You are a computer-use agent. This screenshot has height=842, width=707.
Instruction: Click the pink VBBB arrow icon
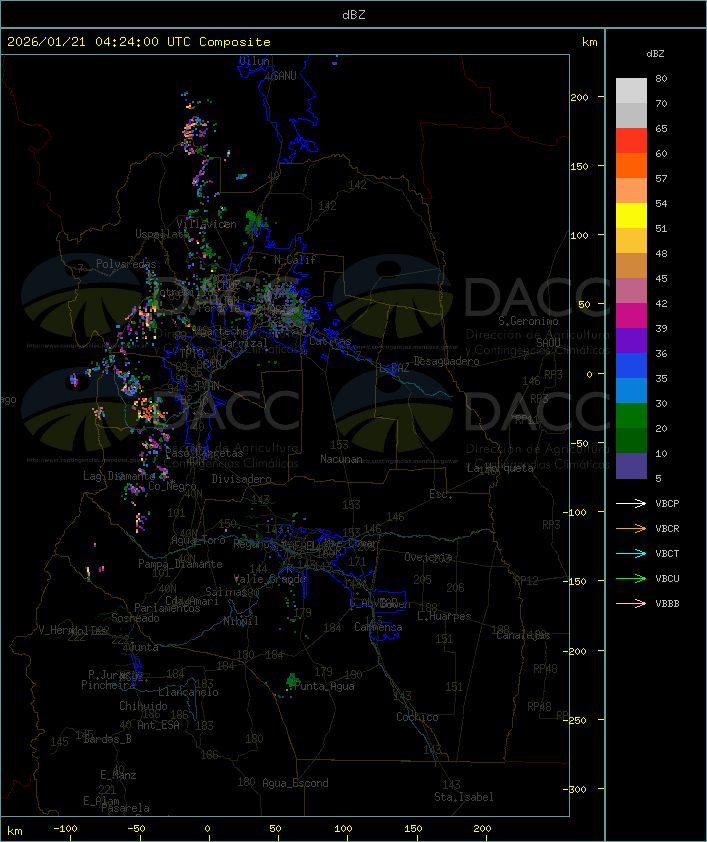click(630, 604)
